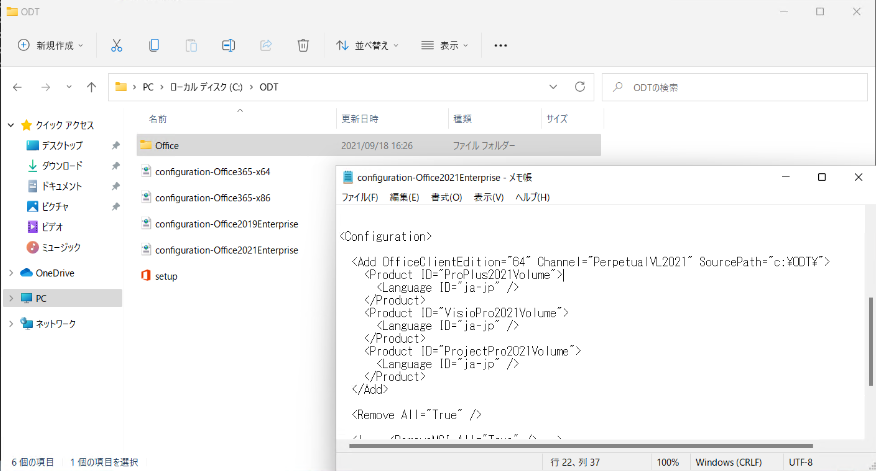Go forward with the right arrow
Viewport: 876px width, 471px height.
pyautogui.click(x=46, y=87)
